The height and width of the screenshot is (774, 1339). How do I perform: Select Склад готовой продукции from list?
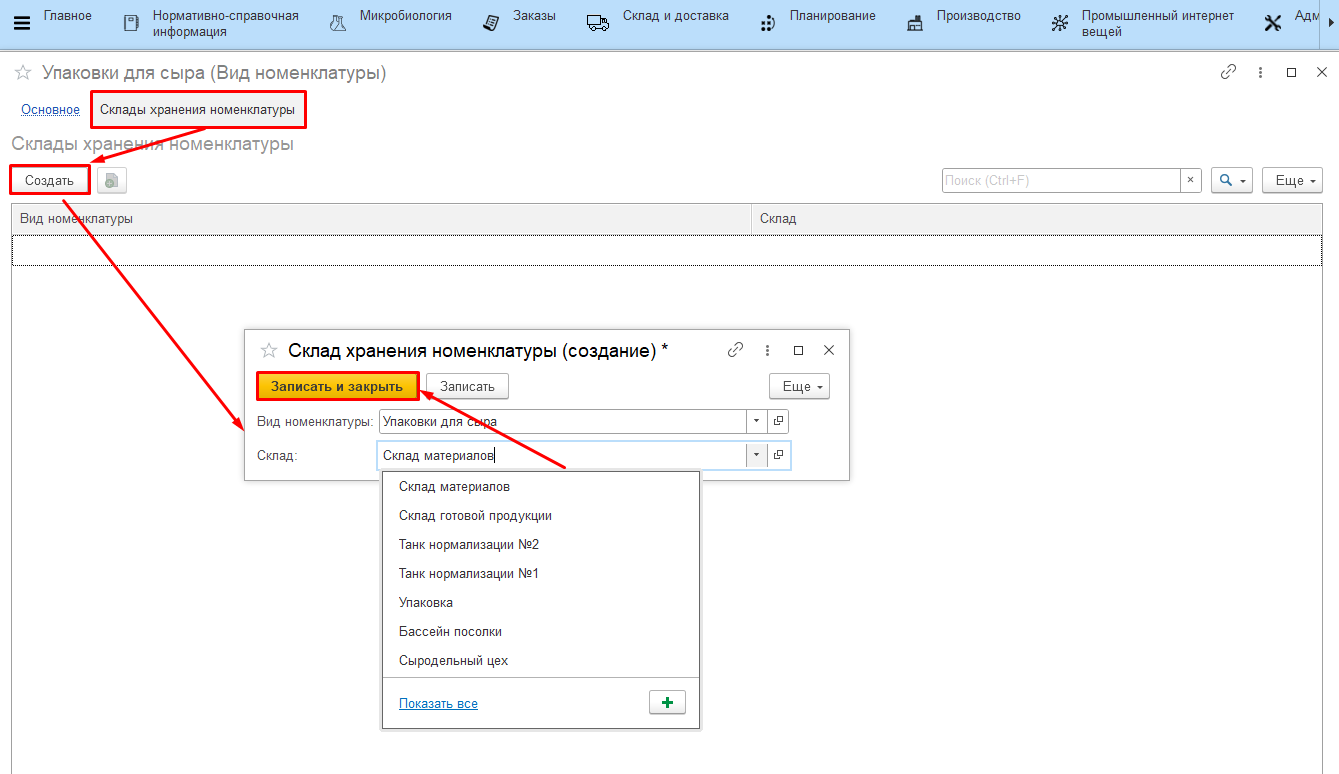click(x=475, y=516)
